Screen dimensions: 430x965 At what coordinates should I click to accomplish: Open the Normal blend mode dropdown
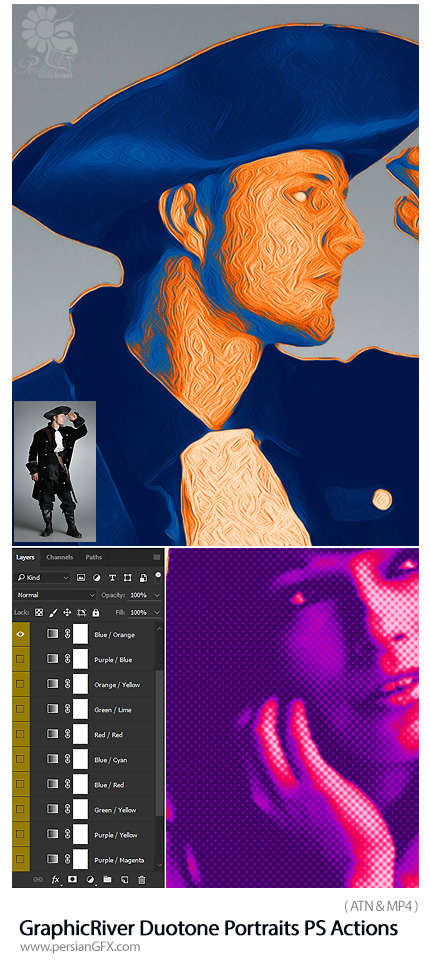tap(55, 595)
